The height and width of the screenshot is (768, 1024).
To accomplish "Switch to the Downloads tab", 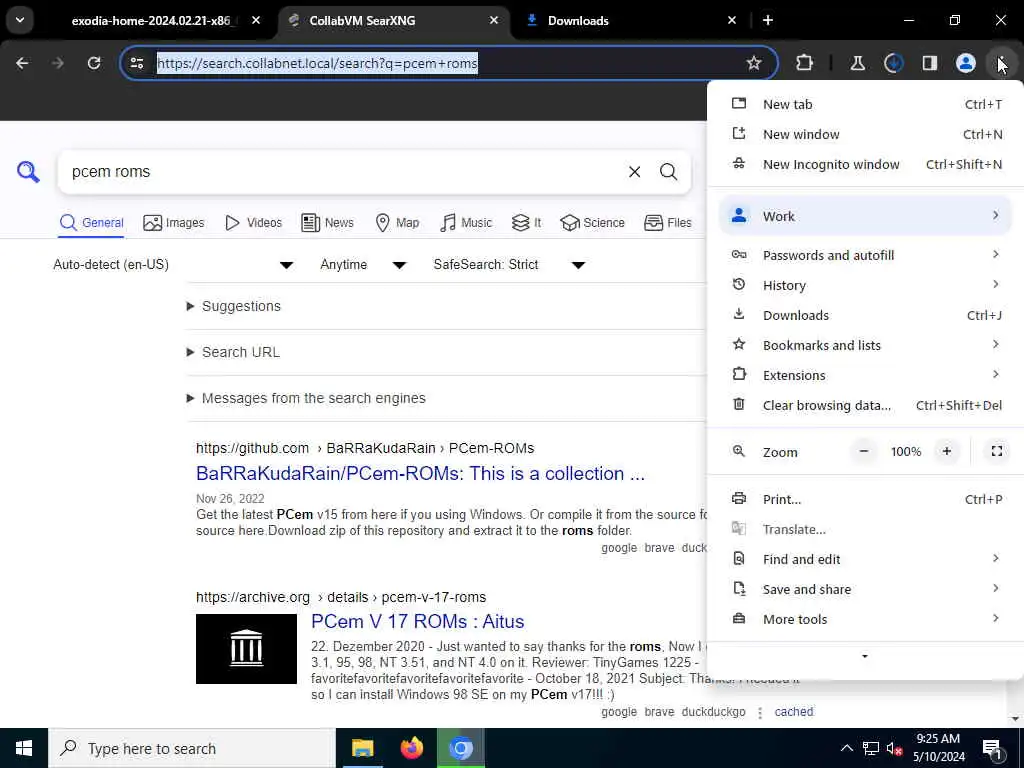I will (630, 20).
